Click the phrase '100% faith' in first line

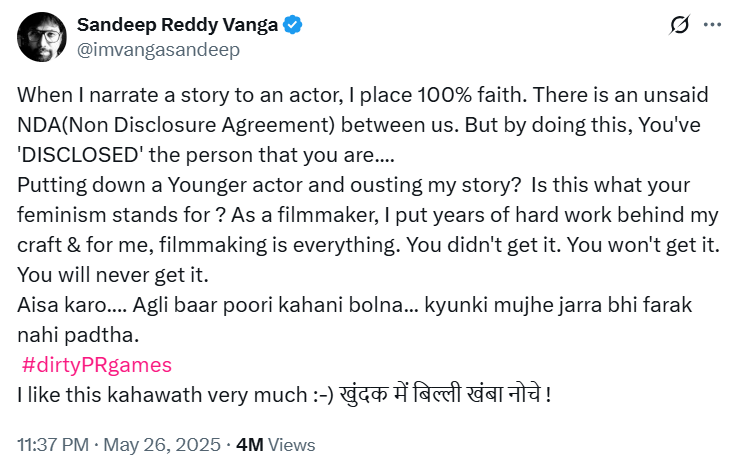pos(472,95)
